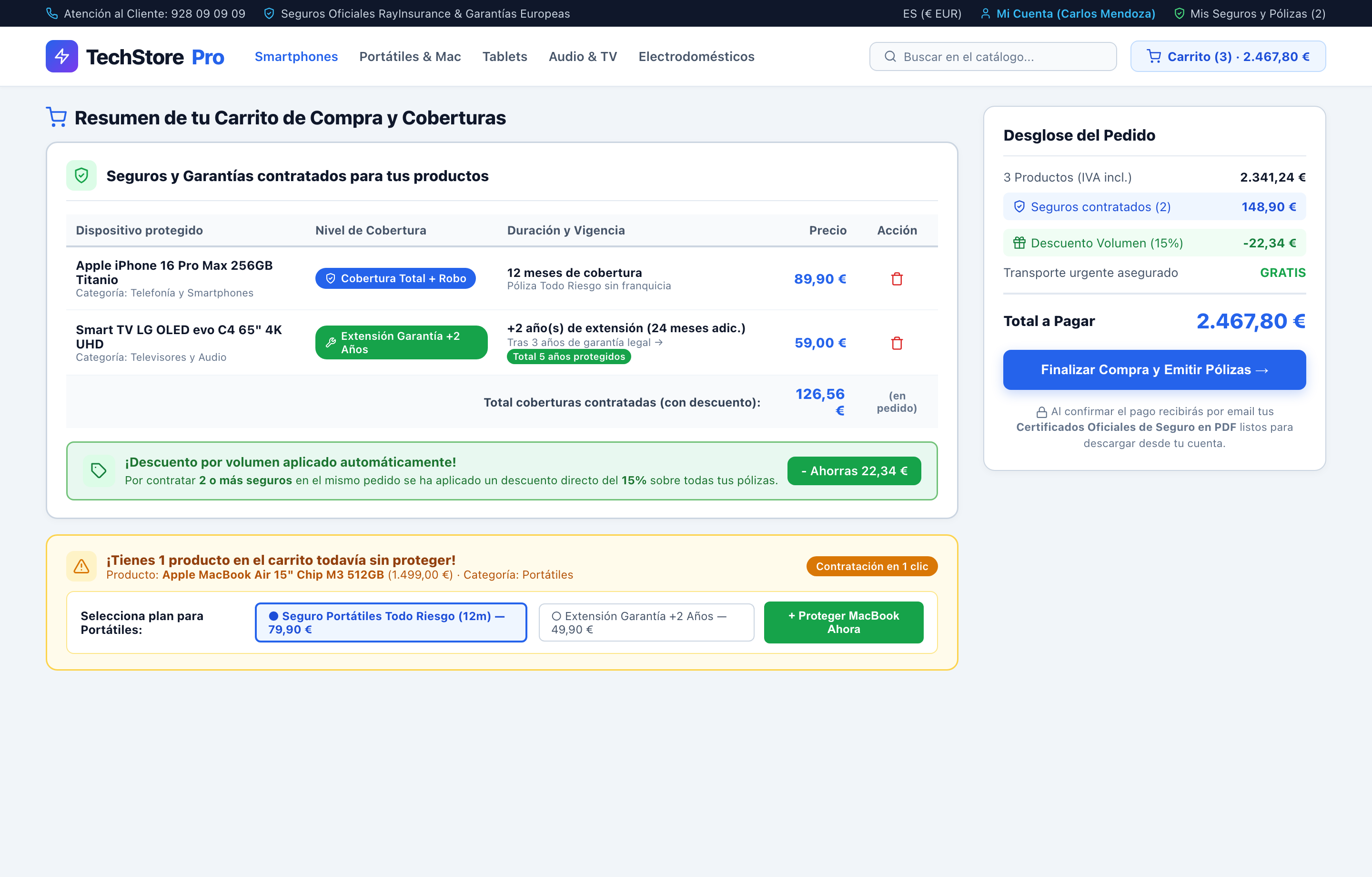The height and width of the screenshot is (877, 1372).
Task: Go to Portátiles & Mac menu
Action: (x=410, y=56)
